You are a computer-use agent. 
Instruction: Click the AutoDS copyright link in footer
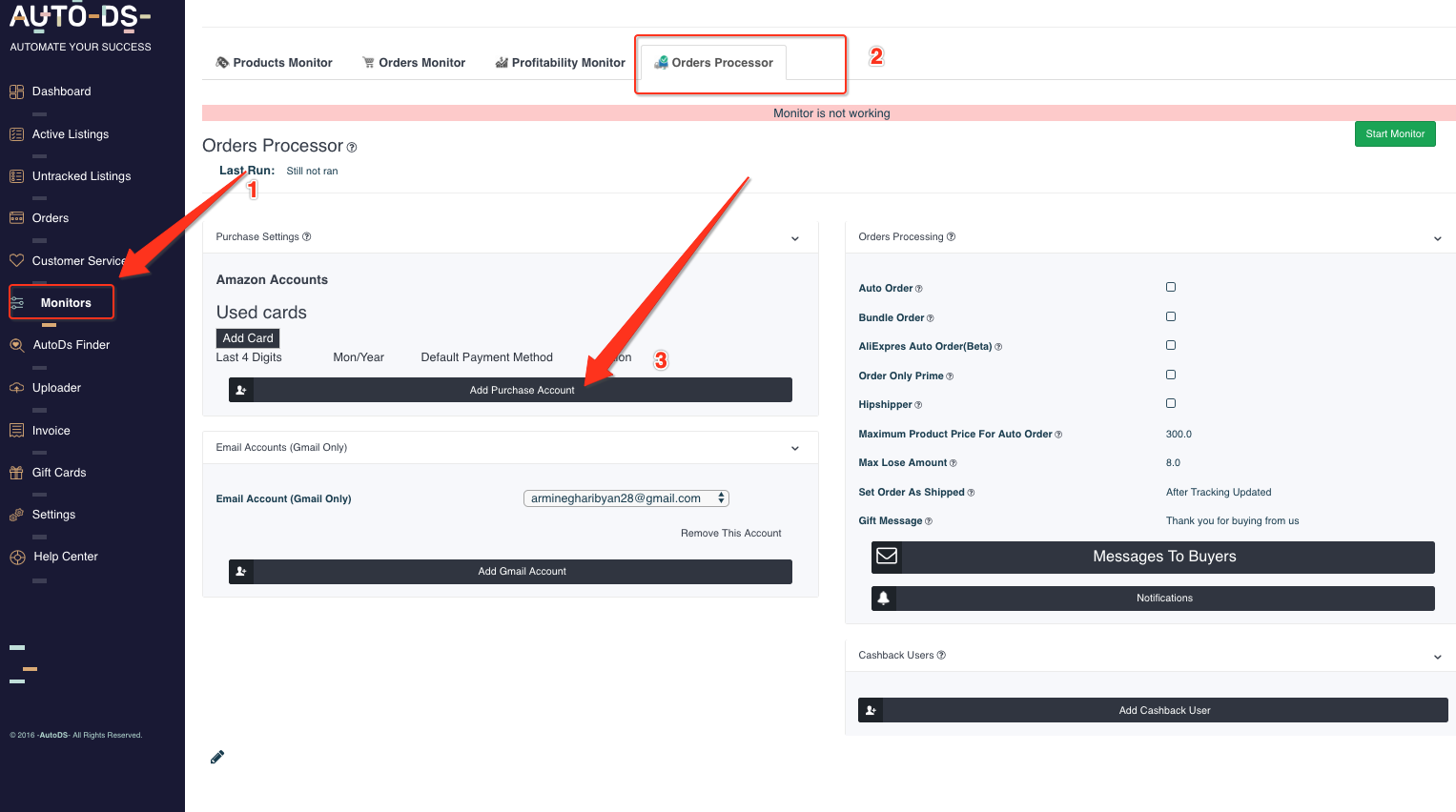[x=53, y=735]
